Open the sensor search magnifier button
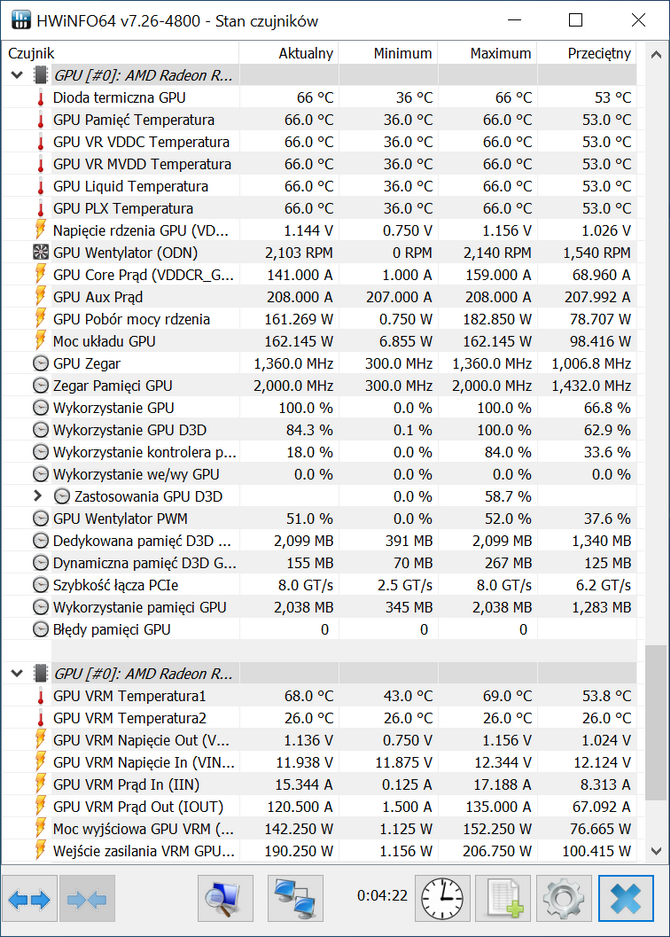670x937 pixels. click(x=225, y=899)
